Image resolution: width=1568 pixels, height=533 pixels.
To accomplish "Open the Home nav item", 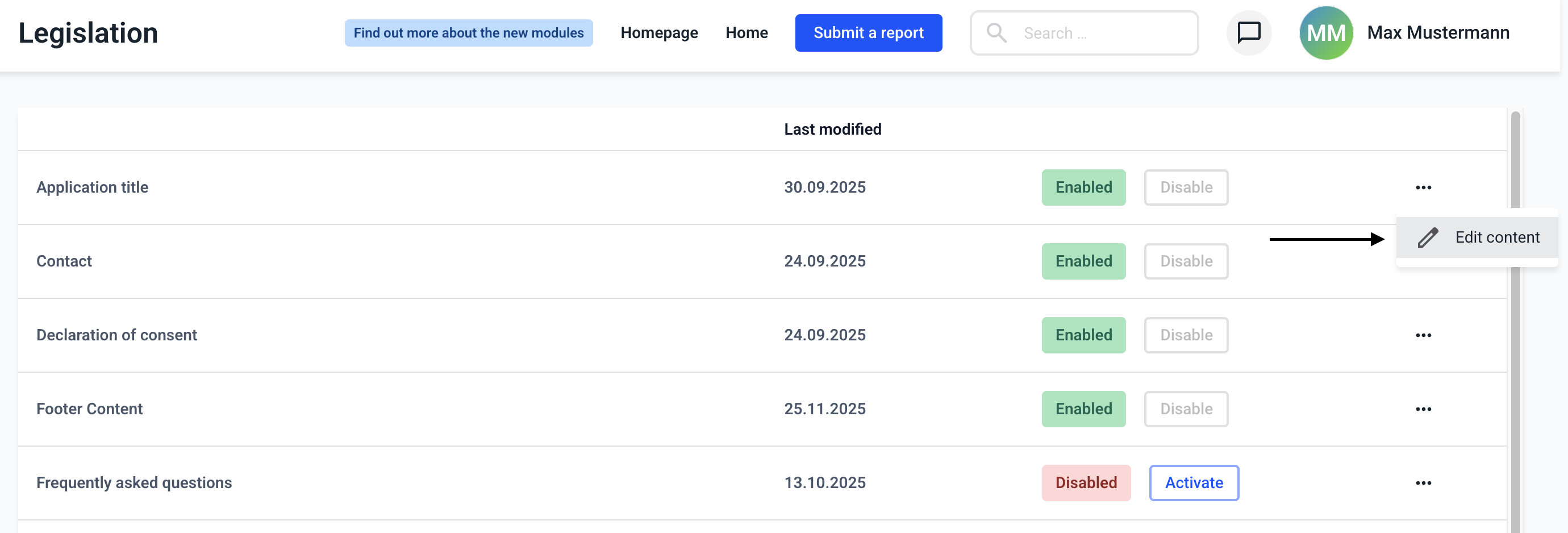I will (x=747, y=33).
